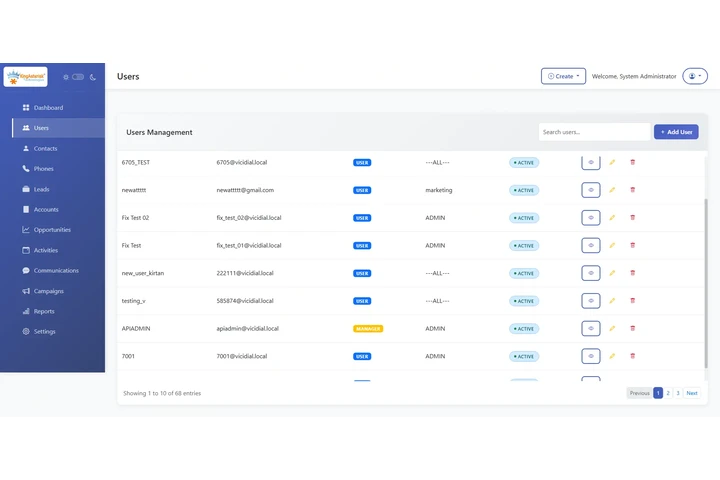View 7001 user details with eye icon
Image resolution: width=720 pixels, height=480 pixels.
(x=590, y=356)
